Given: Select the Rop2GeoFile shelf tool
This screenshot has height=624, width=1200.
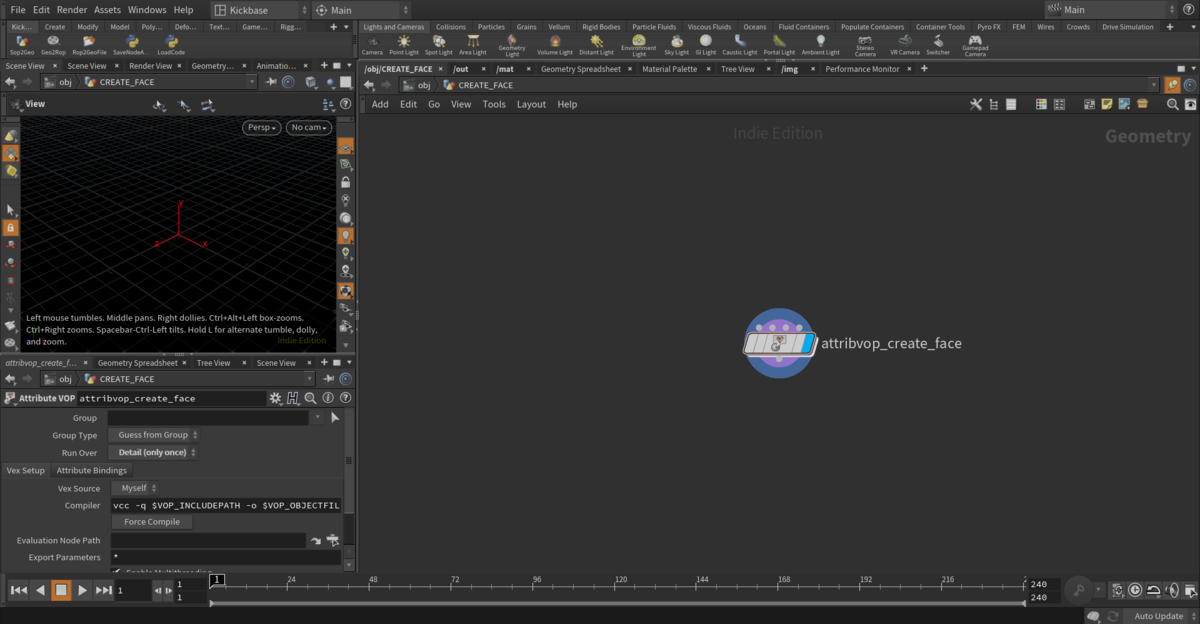Looking at the screenshot, I should click(x=89, y=45).
